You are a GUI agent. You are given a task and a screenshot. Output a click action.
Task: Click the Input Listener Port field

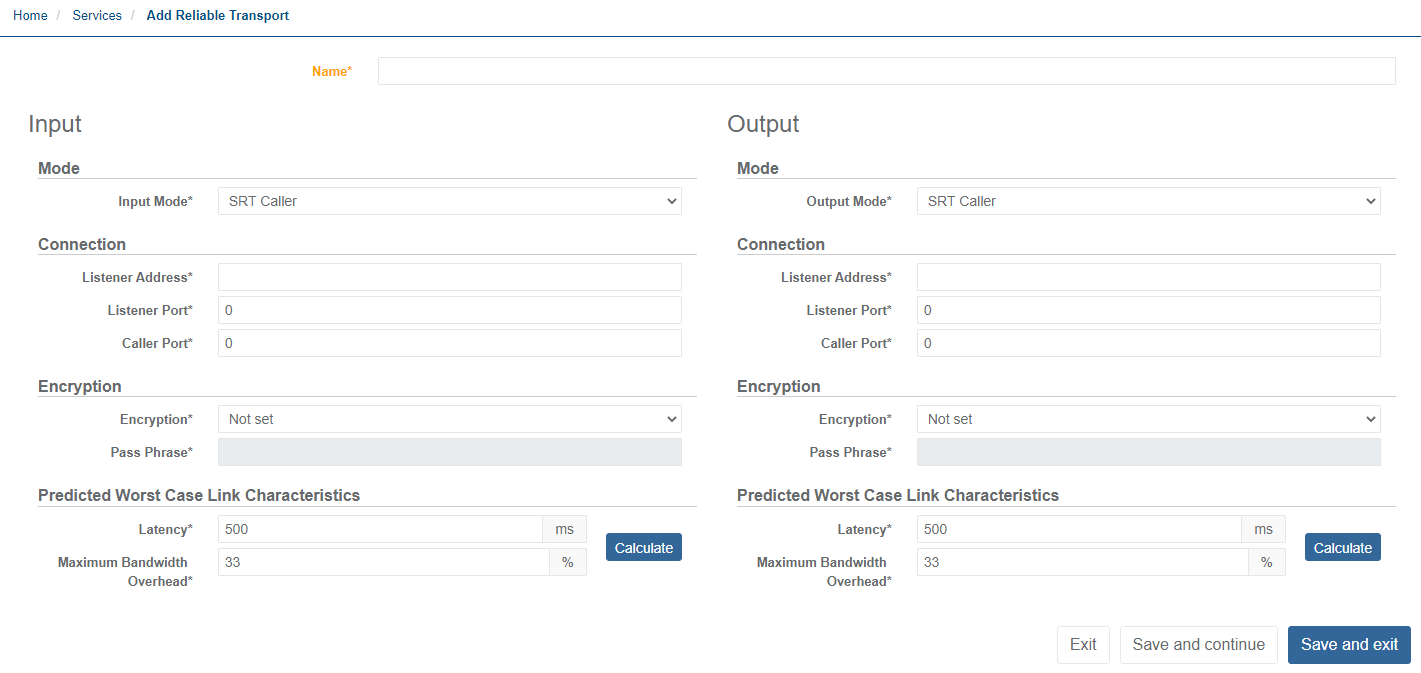click(x=449, y=310)
